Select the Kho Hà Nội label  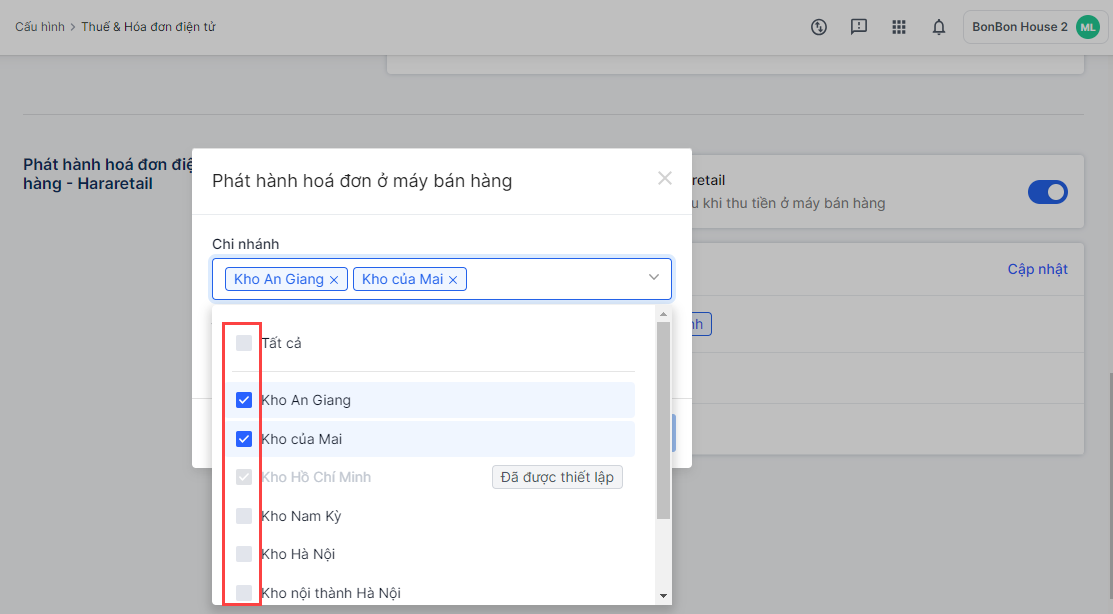coord(298,554)
